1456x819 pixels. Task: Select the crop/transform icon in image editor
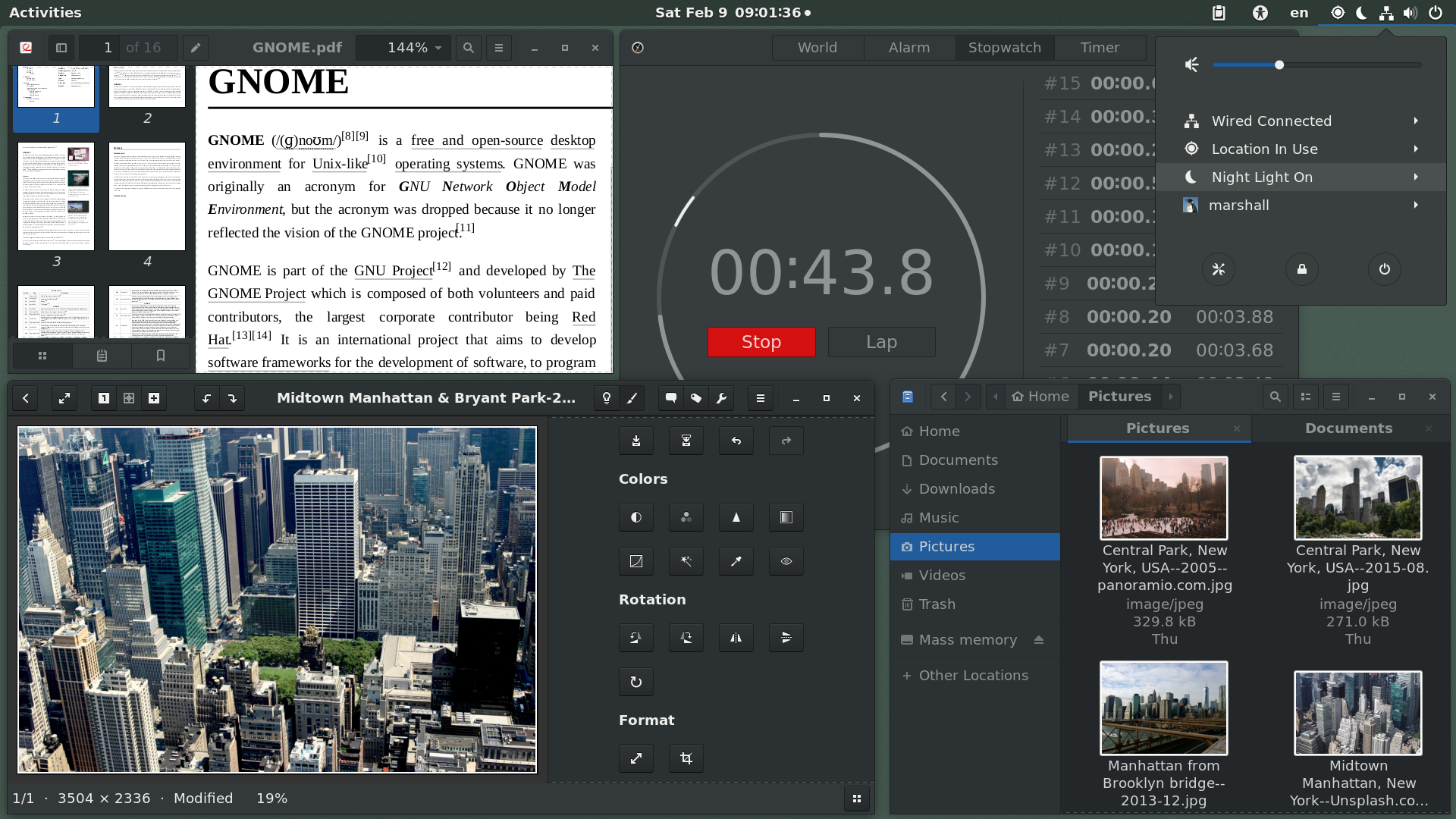coord(686,758)
